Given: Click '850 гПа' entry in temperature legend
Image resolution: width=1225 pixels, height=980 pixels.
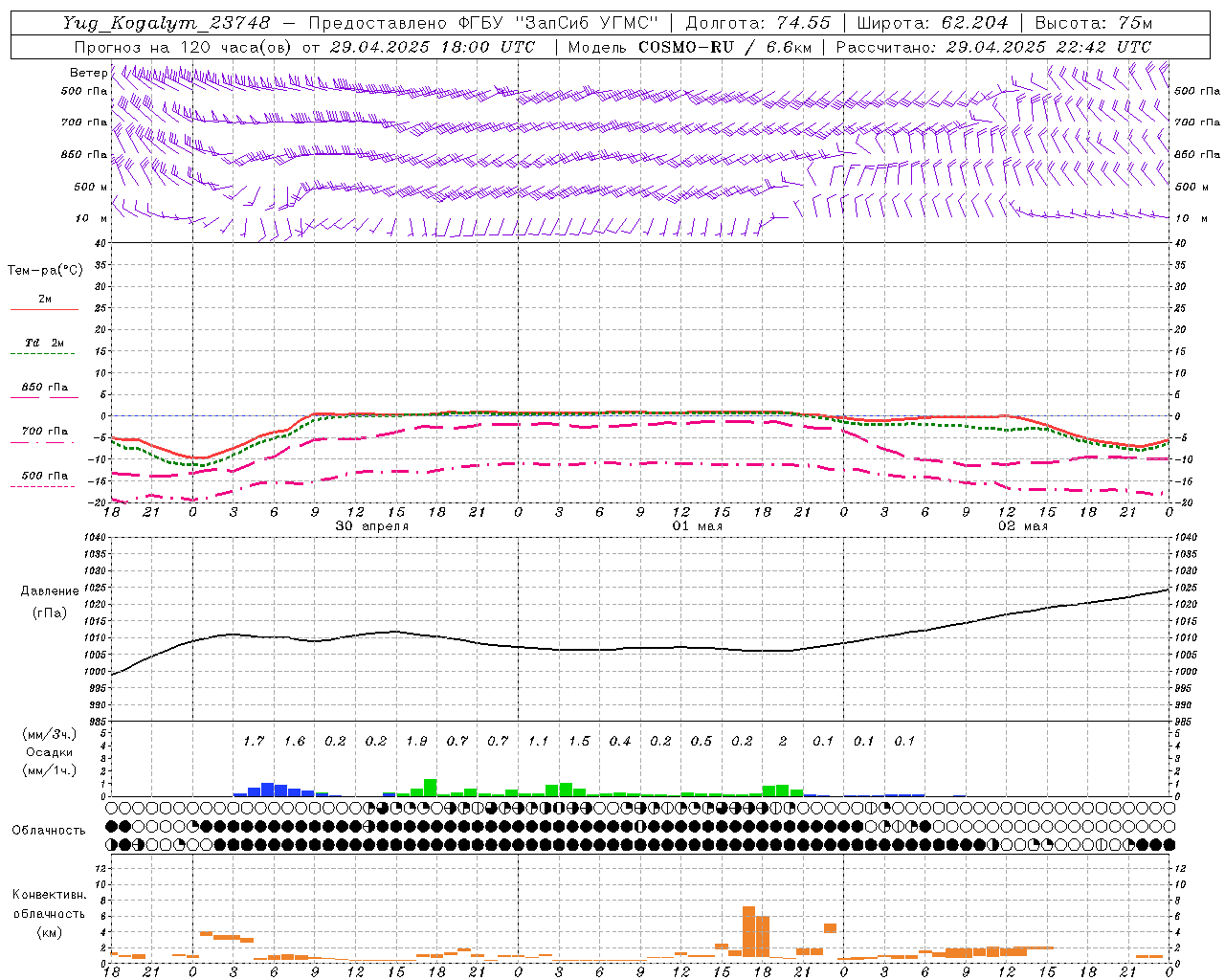Looking at the screenshot, I should (x=45, y=388).
